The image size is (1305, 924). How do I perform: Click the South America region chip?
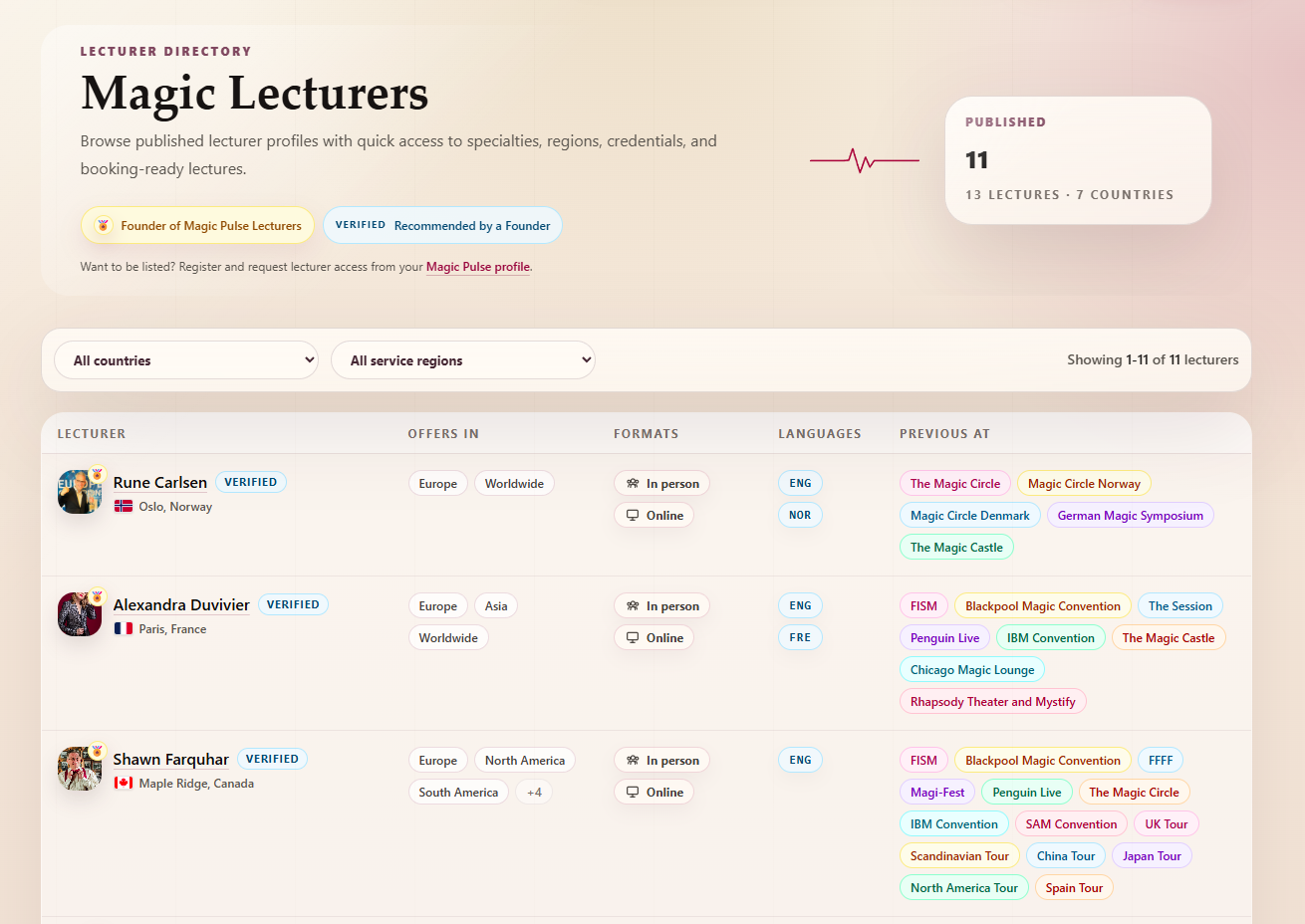(x=458, y=792)
